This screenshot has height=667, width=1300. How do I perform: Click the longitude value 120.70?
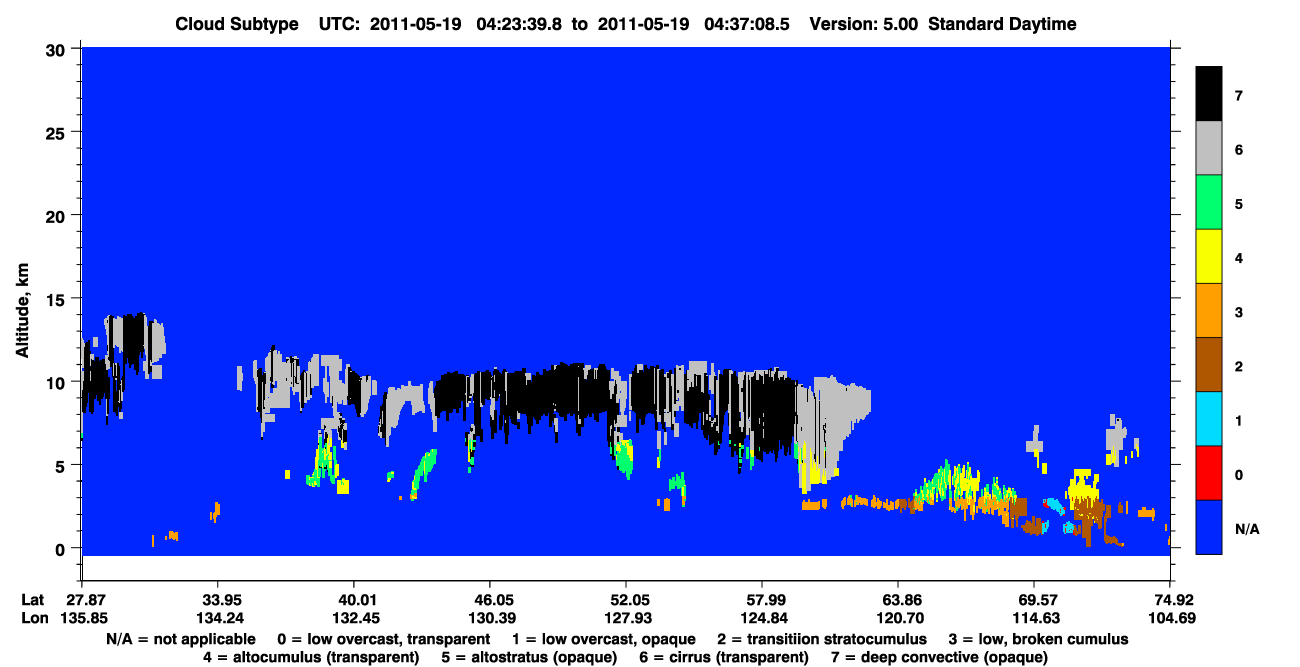[898, 617]
